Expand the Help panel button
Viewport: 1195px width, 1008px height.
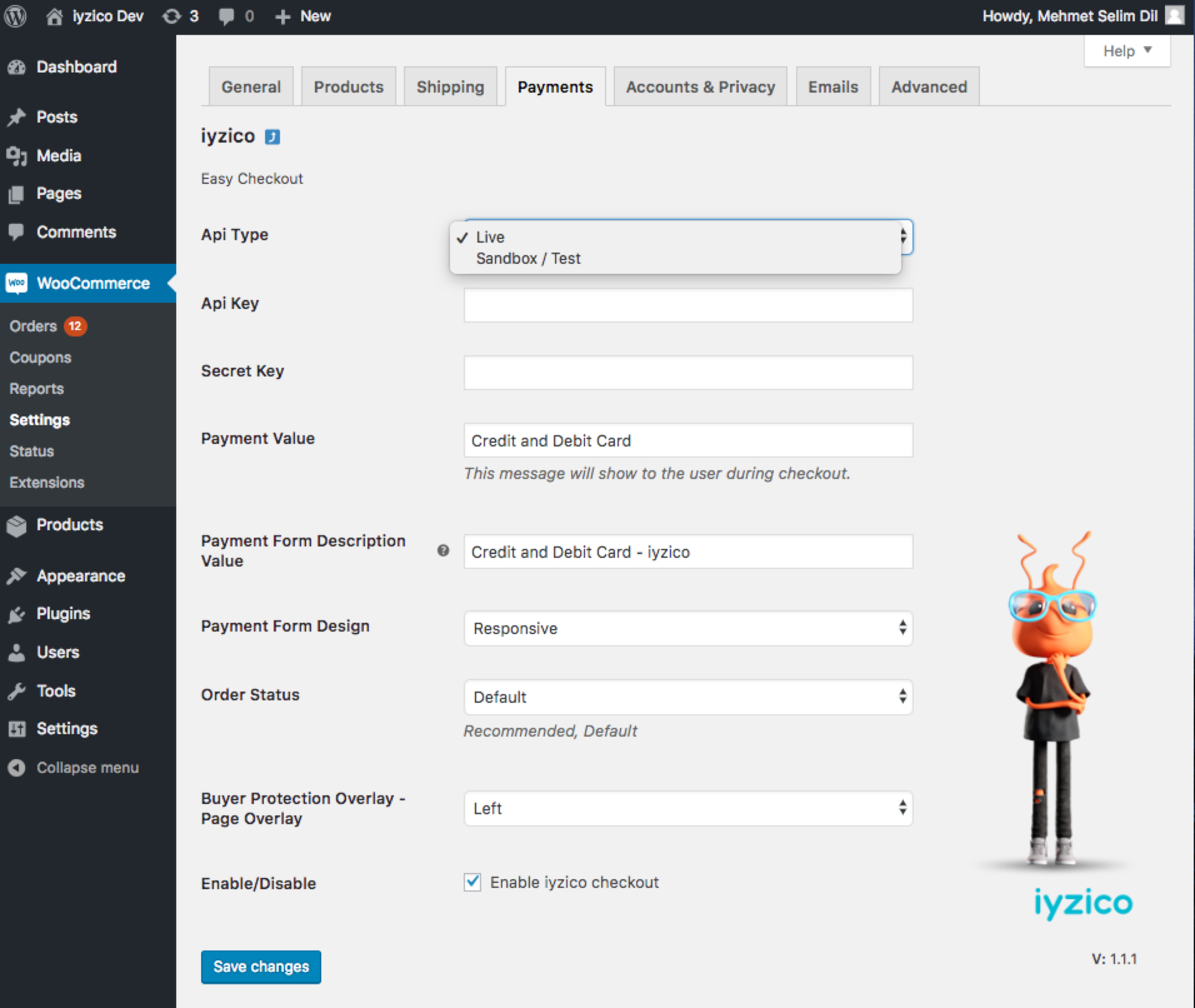tap(1127, 51)
